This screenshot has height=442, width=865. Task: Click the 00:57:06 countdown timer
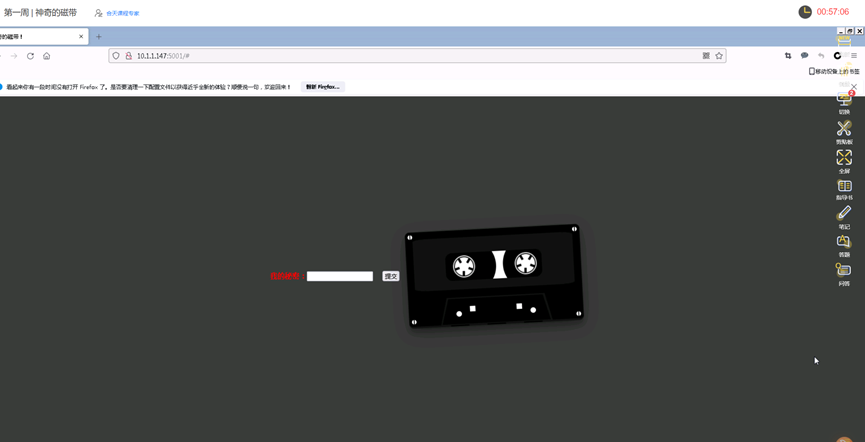point(832,12)
